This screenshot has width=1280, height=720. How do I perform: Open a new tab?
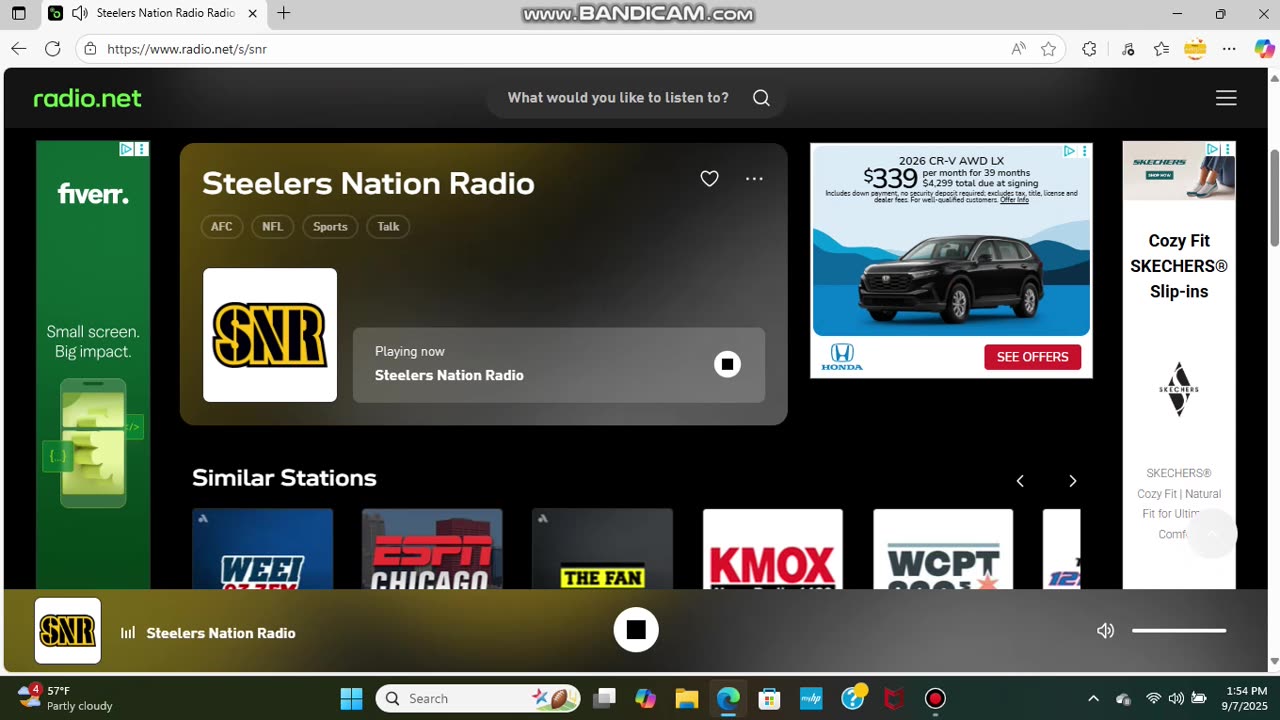click(x=284, y=13)
